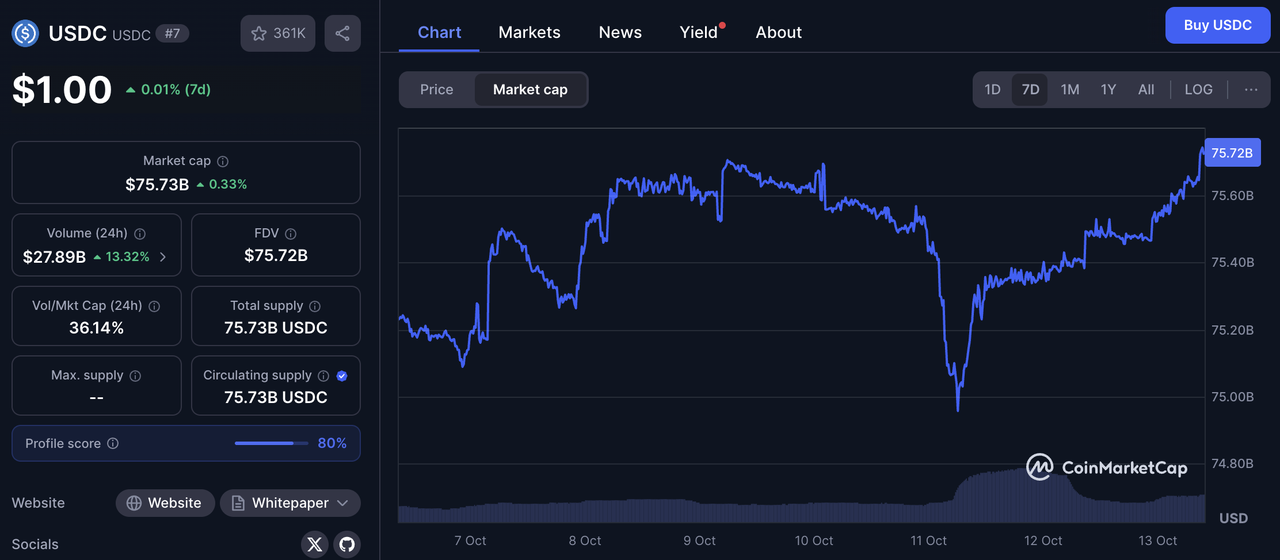1280x560 pixels.
Task: Click the share icon button
Action: coord(342,33)
